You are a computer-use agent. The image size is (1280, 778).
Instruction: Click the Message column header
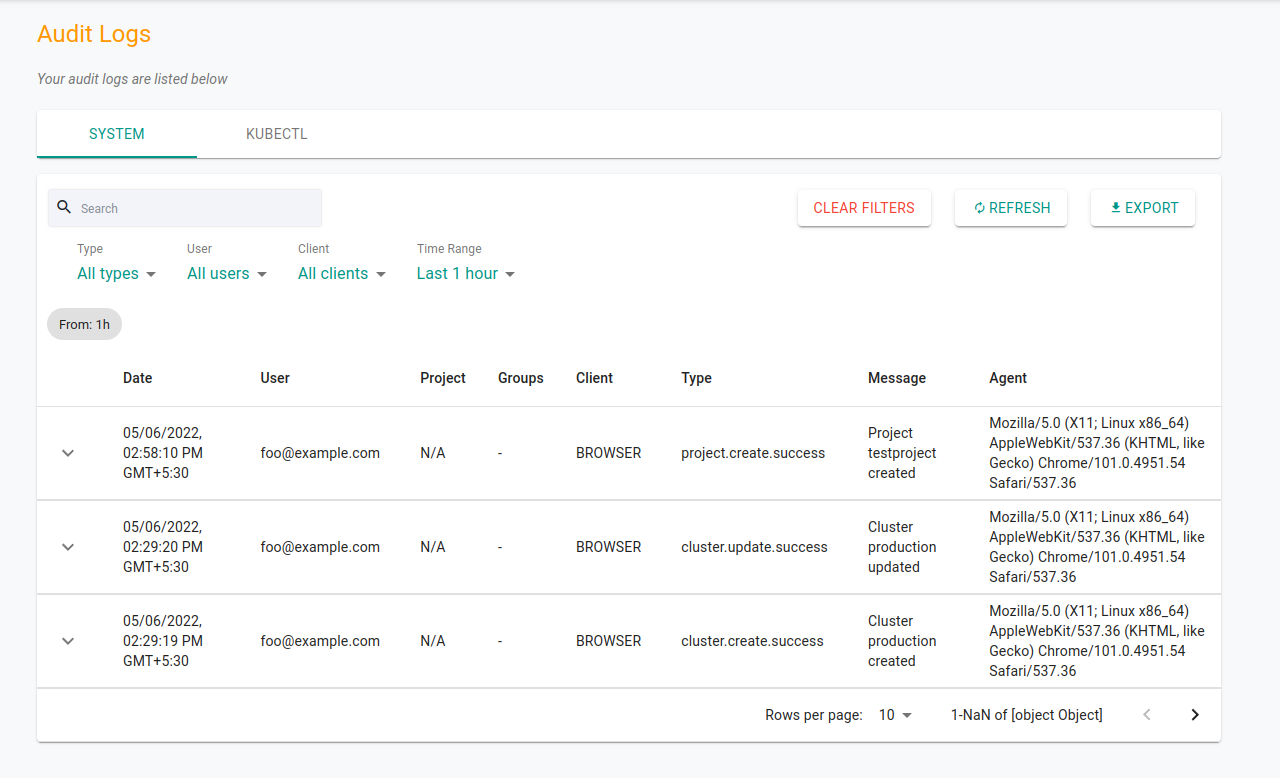[x=897, y=378]
